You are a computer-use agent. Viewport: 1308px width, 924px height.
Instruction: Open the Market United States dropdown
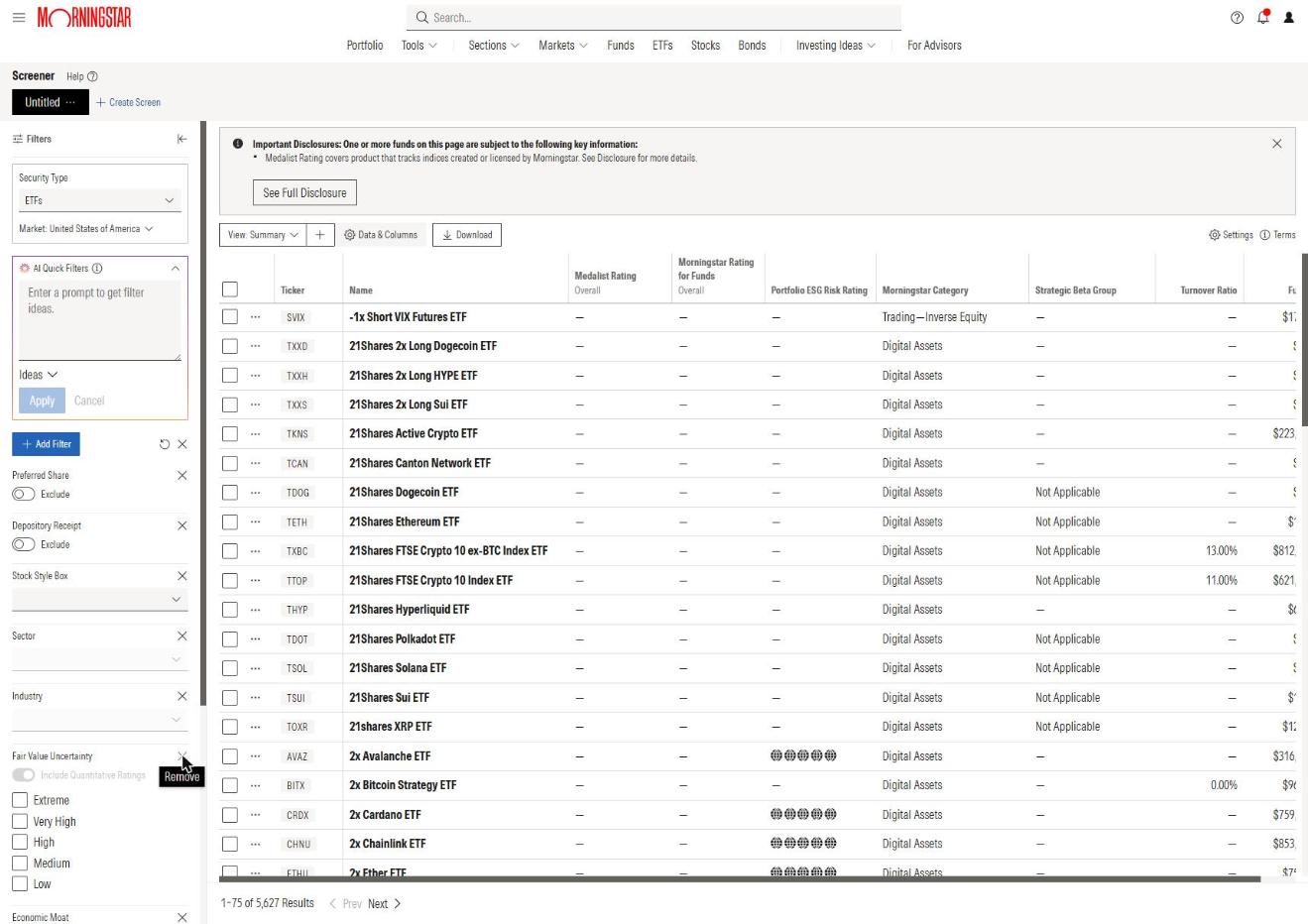86,229
